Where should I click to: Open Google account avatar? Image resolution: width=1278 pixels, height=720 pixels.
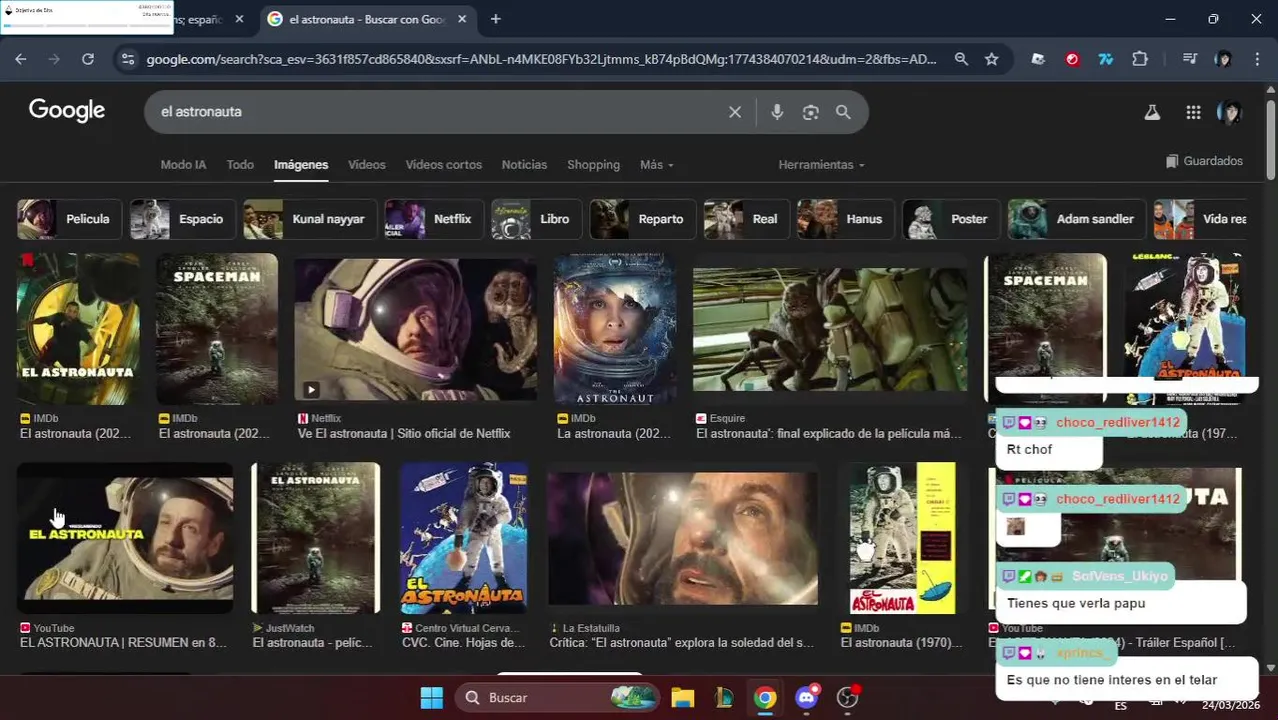tap(1229, 112)
